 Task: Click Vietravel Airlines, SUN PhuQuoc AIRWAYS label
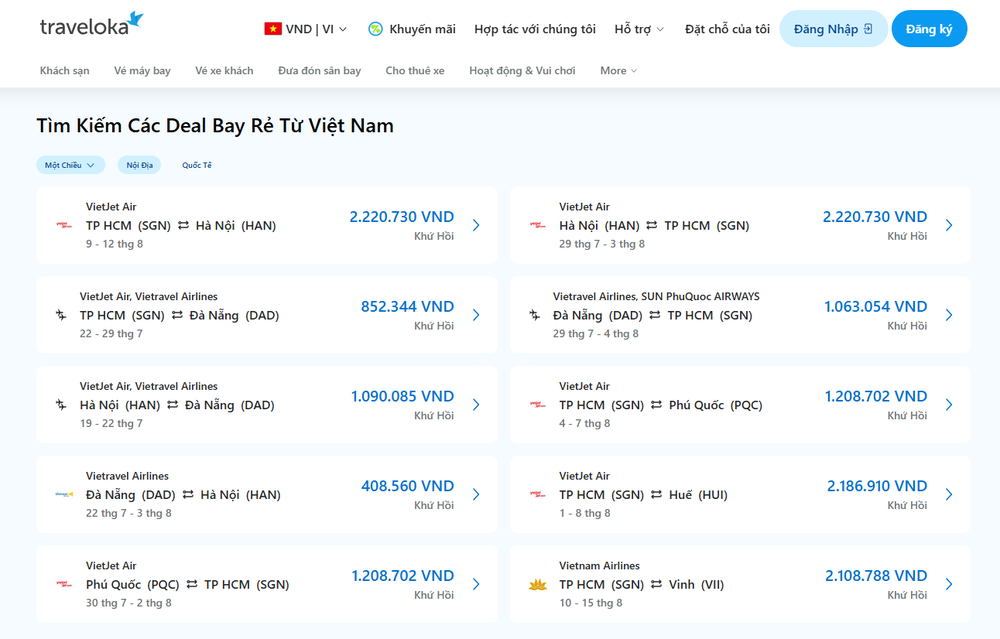coord(656,297)
